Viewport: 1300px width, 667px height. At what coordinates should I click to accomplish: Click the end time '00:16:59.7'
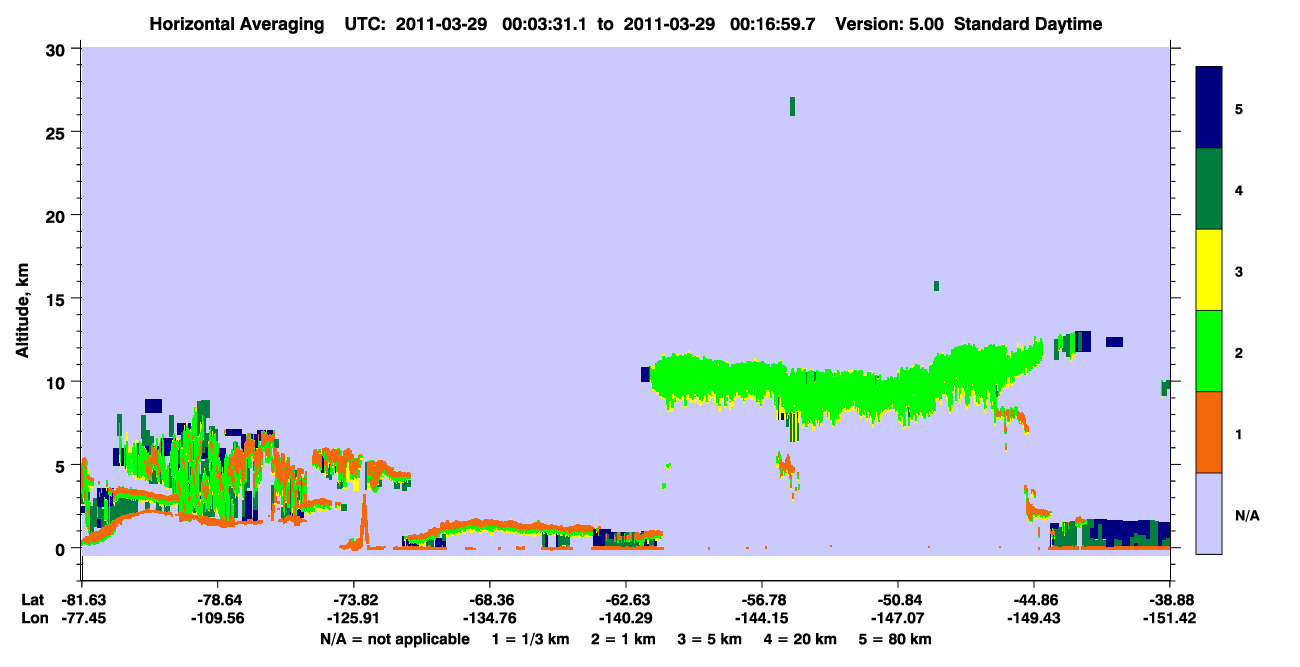(774, 24)
